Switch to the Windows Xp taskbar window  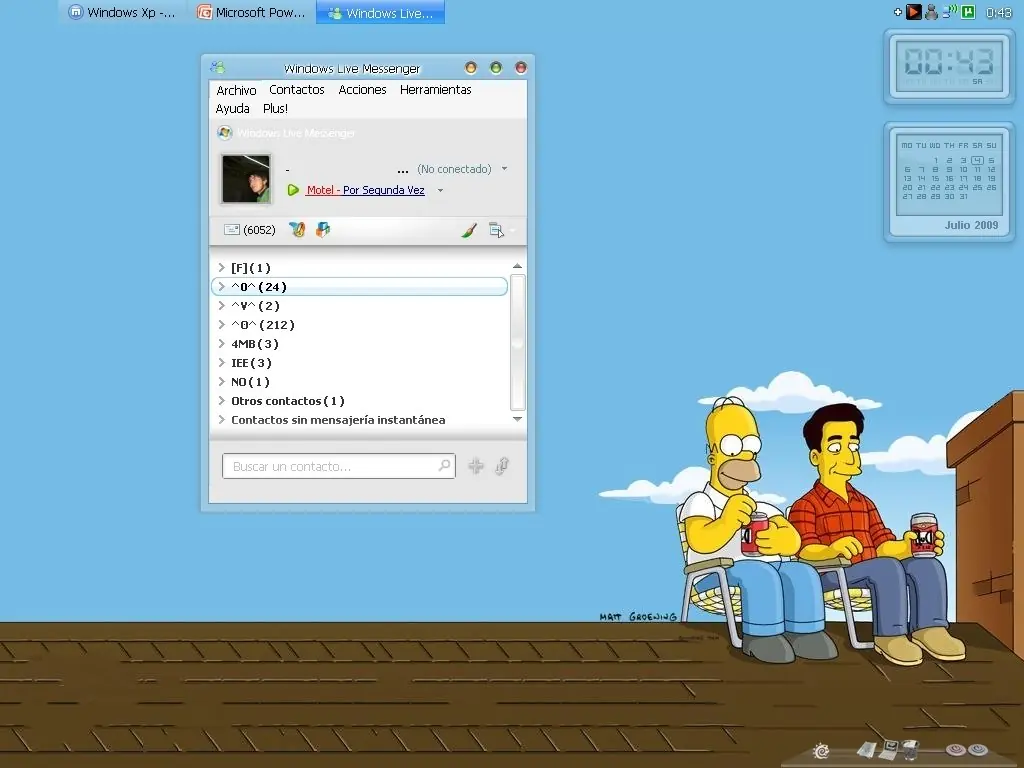coord(124,12)
